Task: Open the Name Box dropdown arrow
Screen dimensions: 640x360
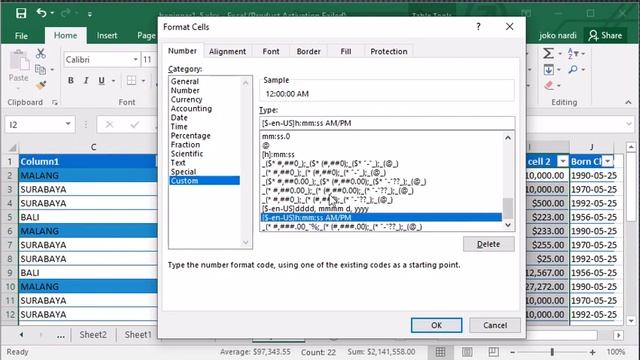Action: (68, 124)
